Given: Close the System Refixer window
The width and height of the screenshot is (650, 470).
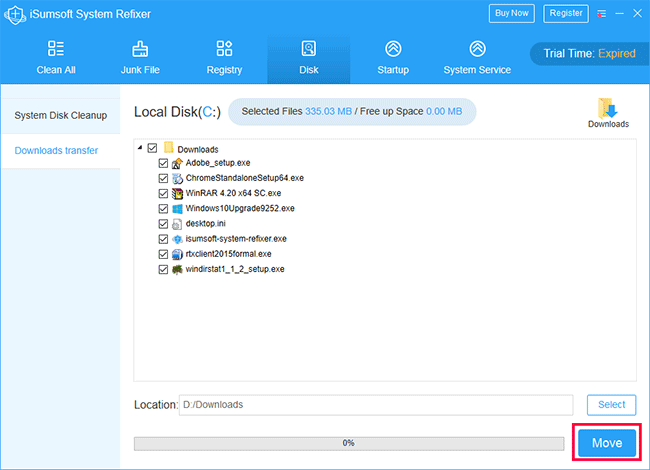Looking at the screenshot, I should pos(638,14).
